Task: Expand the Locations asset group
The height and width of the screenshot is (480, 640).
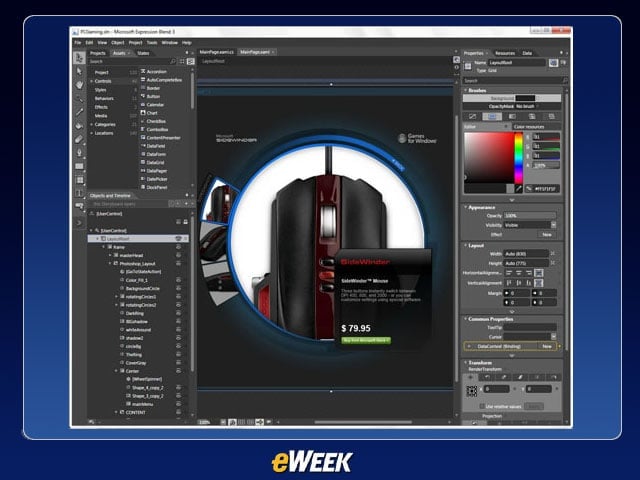Action: tap(91, 133)
